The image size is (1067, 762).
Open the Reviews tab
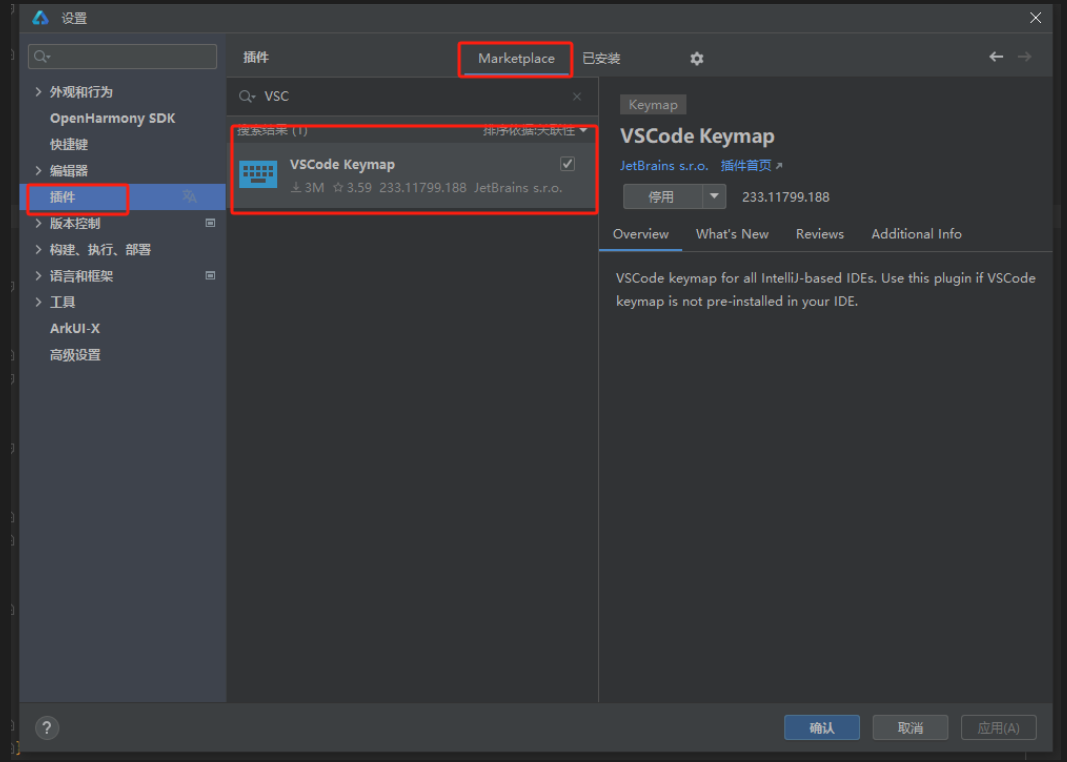pos(819,234)
